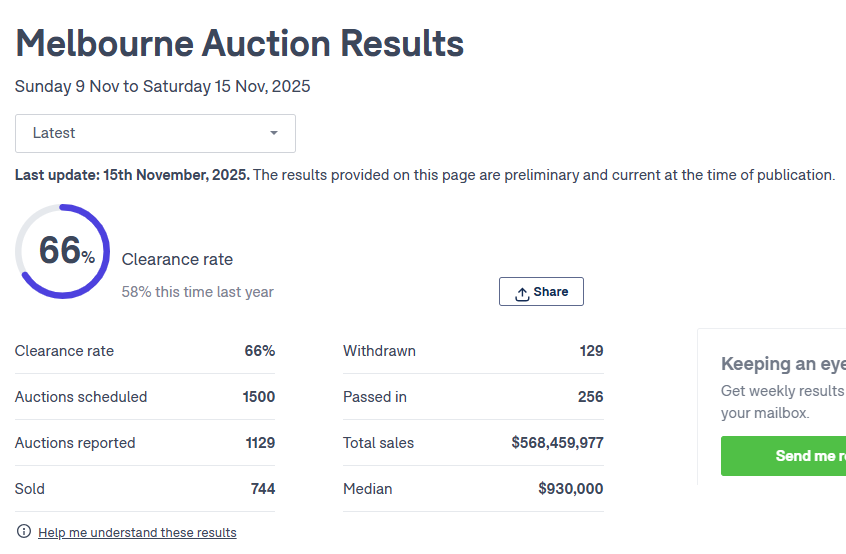
Task: Click the Withdrawn row label
Action: pos(379,351)
